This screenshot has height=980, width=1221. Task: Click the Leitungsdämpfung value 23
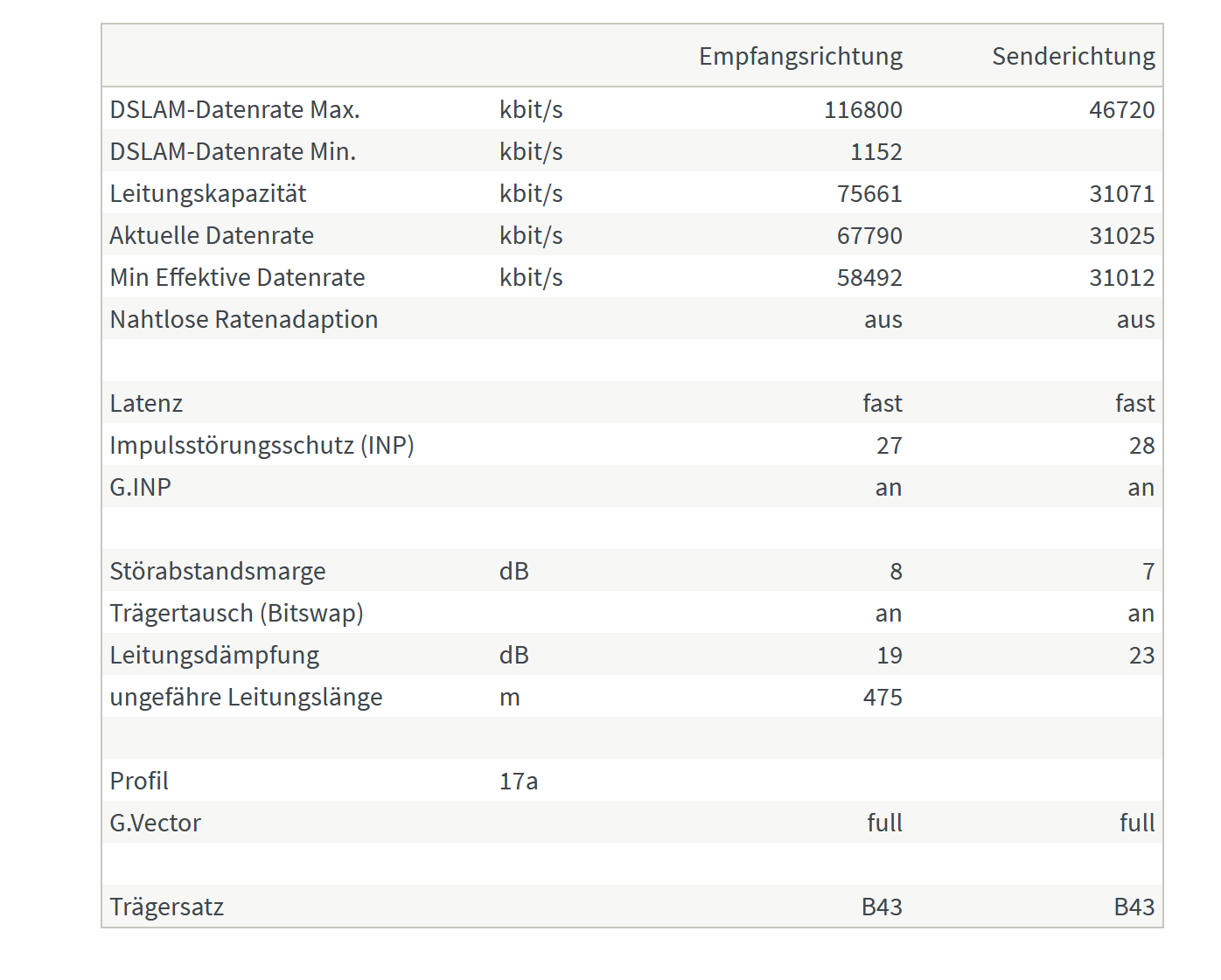click(x=1141, y=655)
